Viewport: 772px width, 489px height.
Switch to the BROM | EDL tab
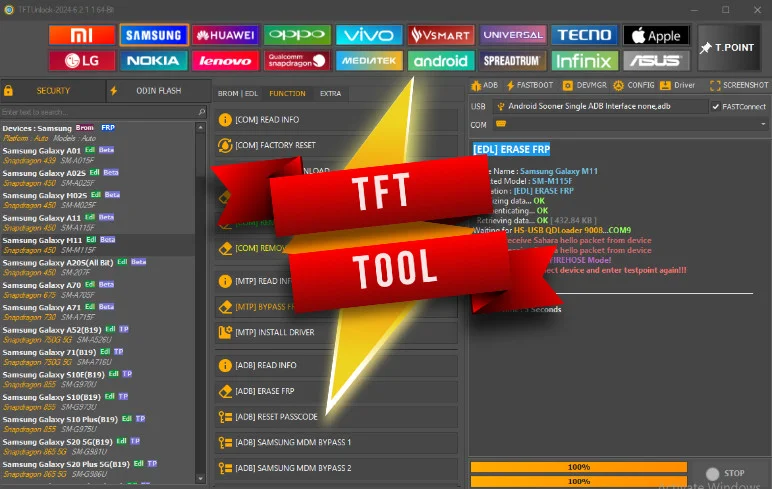pyautogui.click(x=238, y=93)
